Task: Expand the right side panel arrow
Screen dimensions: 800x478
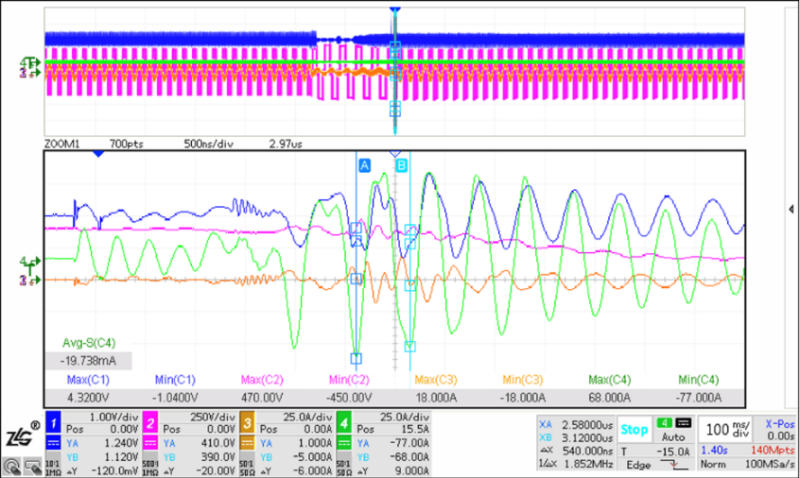Action: click(792, 211)
